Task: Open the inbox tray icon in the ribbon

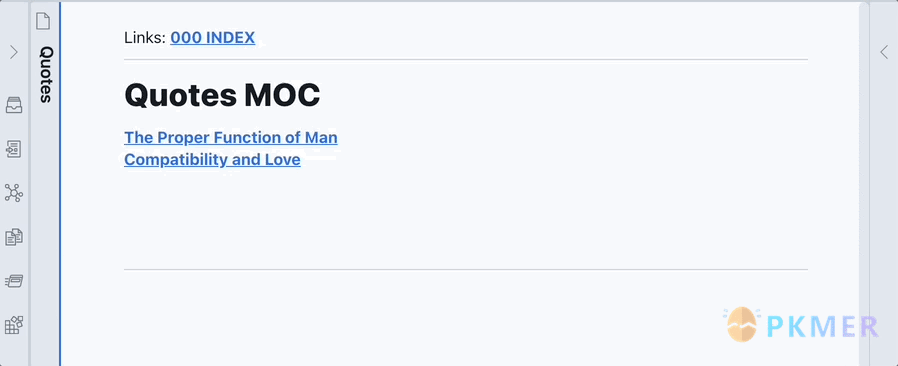Action: pos(14,105)
